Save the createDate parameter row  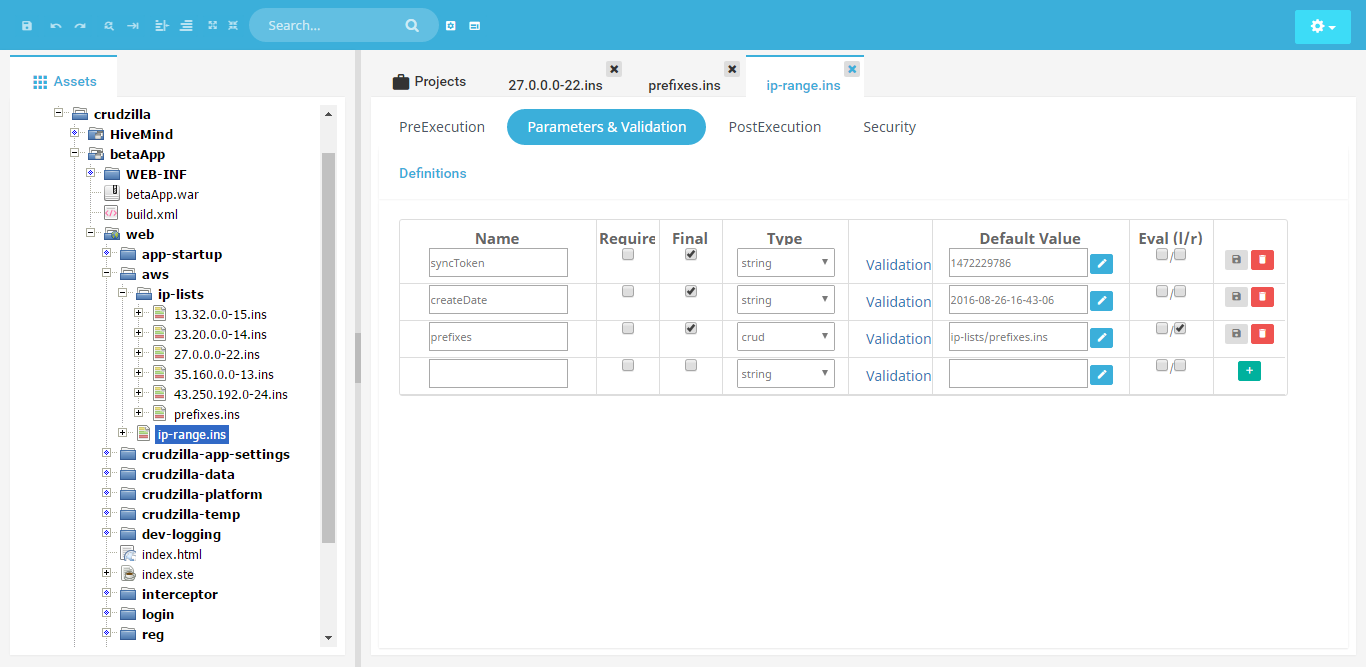tap(1236, 297)
